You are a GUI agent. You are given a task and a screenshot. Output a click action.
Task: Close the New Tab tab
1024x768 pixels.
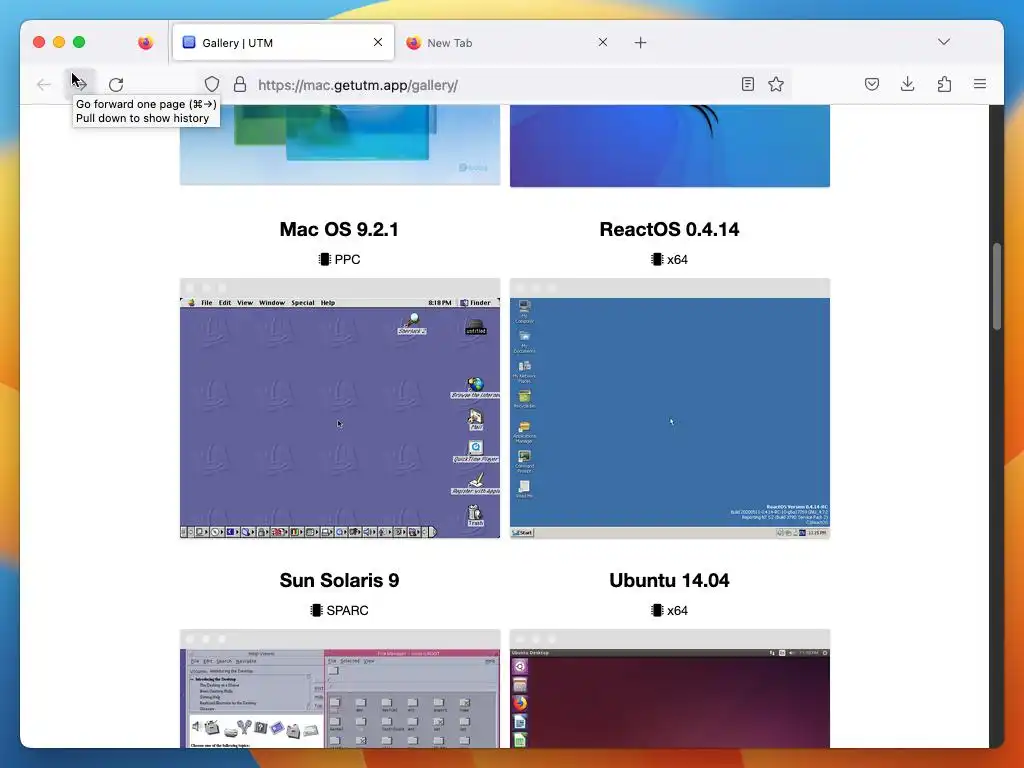point(603,42)
